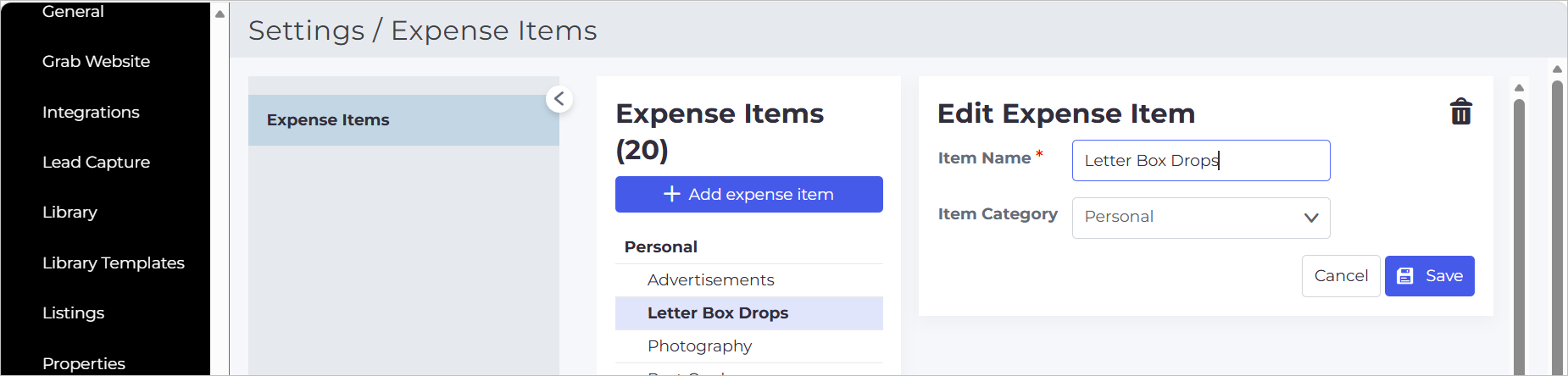Screen dimensions: 1568x376
Task: Navigate to Listings settings
Action: [x=73, y=313]
